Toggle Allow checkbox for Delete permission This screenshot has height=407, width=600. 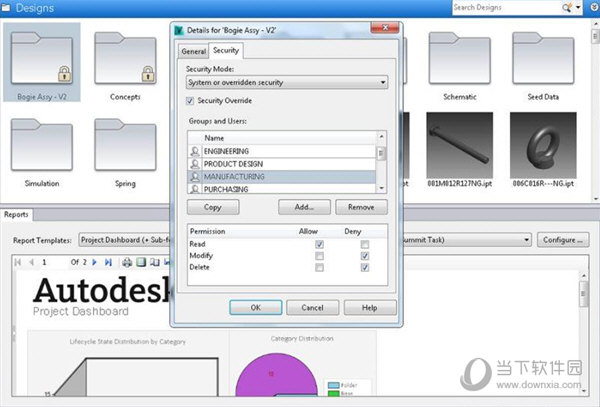tap(319, 267)
